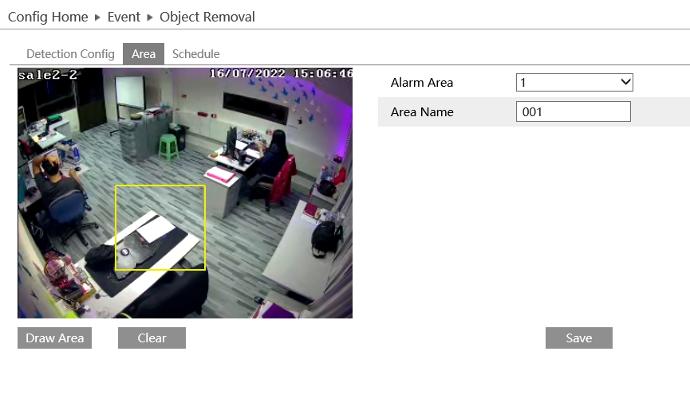Save the area settings

578,338
